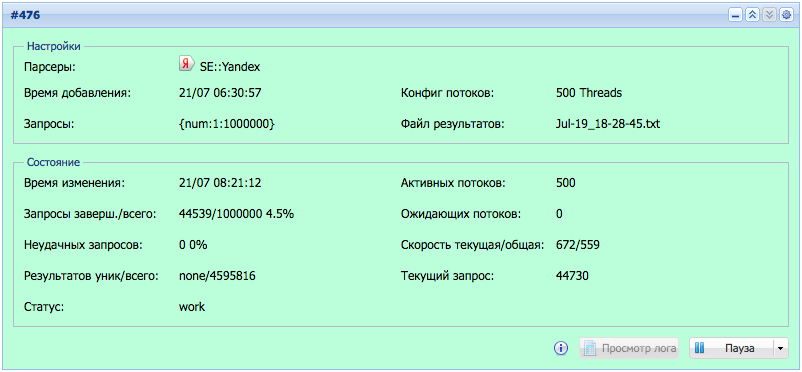
Task: Select waiting threads value 0
Action: [559, 214]
